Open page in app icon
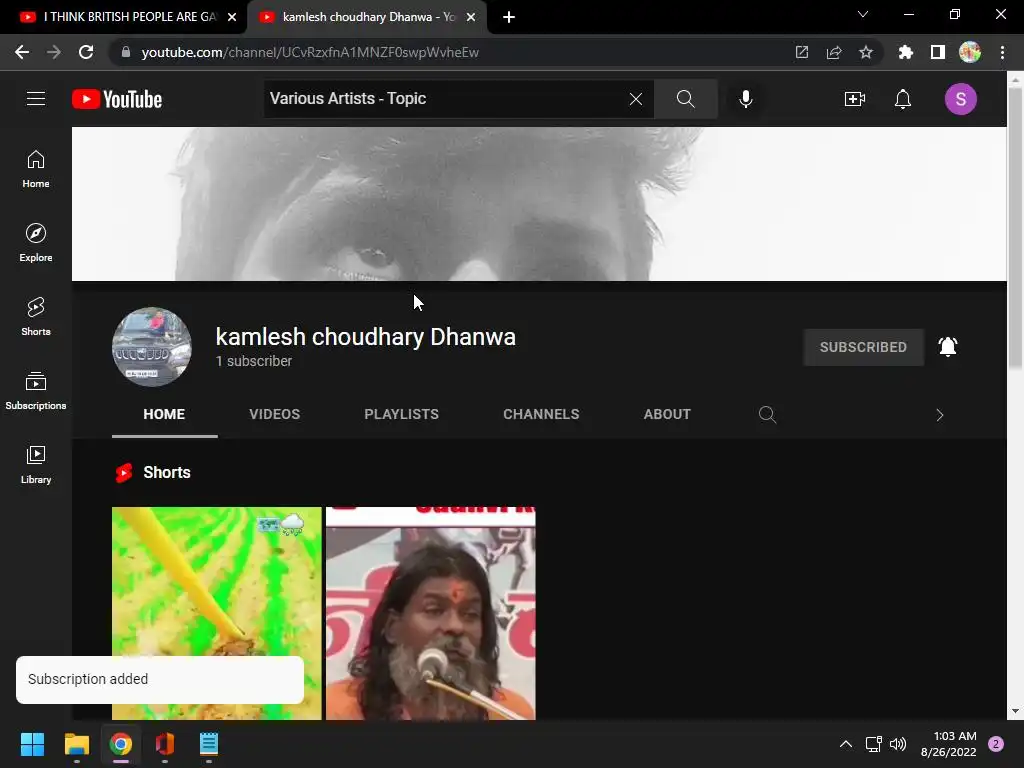 pyautogui.click(x=801, y=52)
